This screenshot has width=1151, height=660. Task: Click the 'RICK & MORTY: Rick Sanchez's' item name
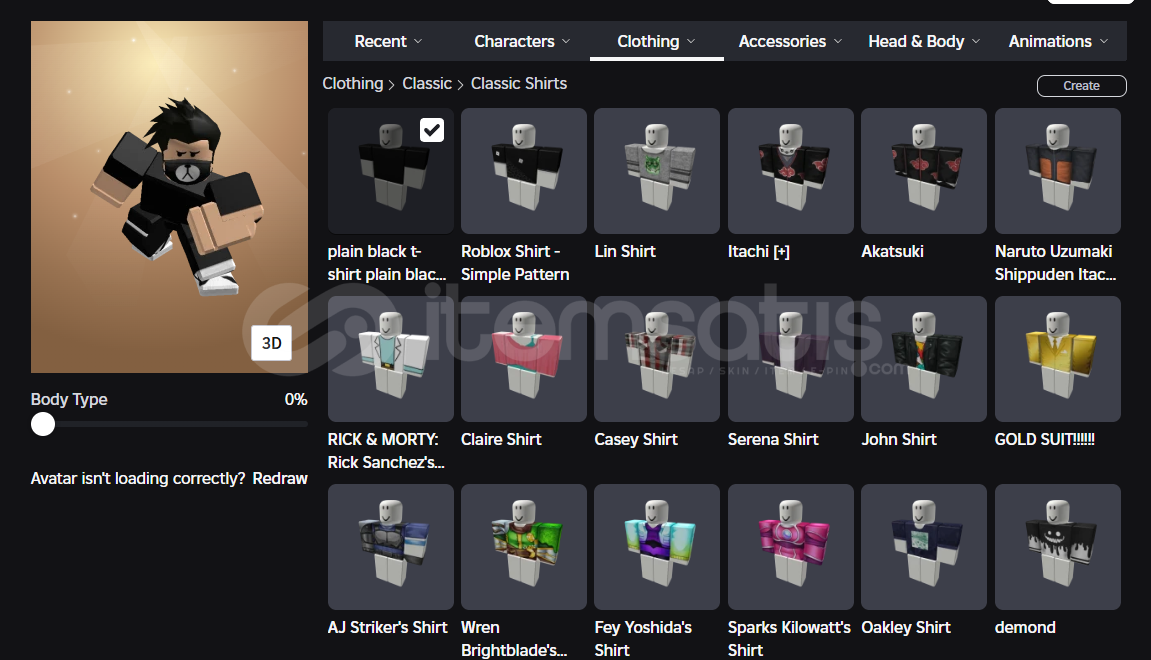[386, 451]
